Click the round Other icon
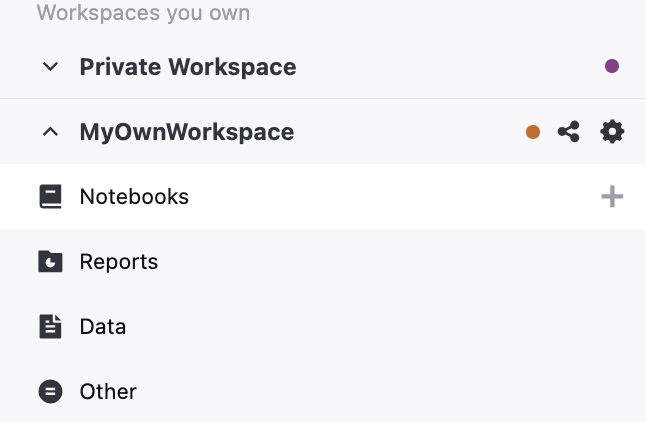Screen dimensions: 646x422 click(x=50, y=392)
